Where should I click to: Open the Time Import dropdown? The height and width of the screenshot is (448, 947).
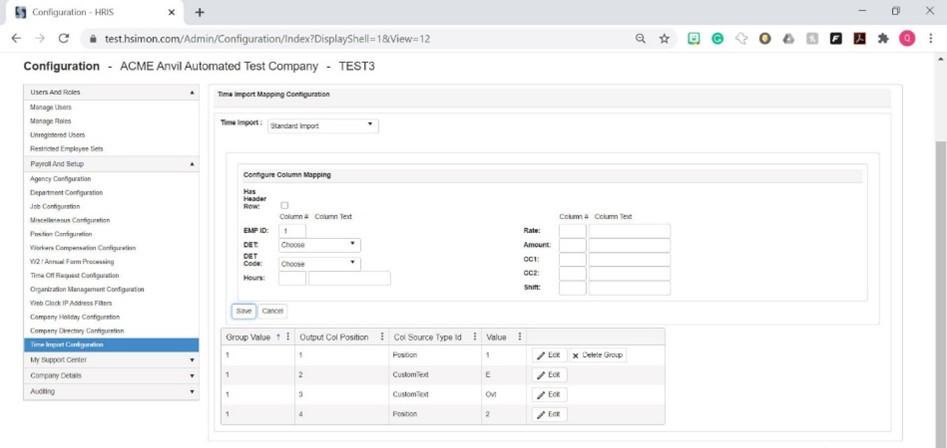[323, 126]
